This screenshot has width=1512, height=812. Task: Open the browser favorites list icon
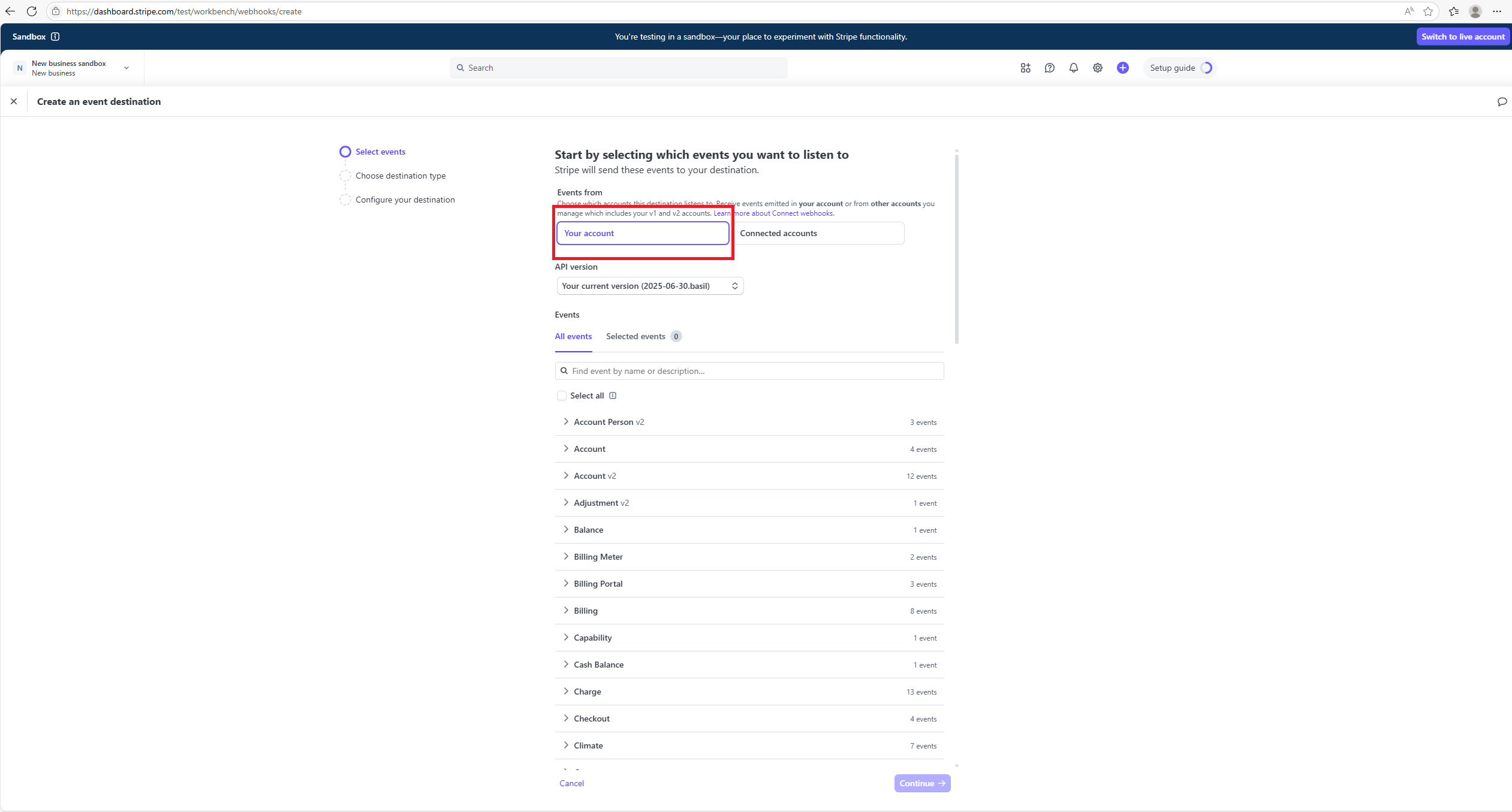1454,11
